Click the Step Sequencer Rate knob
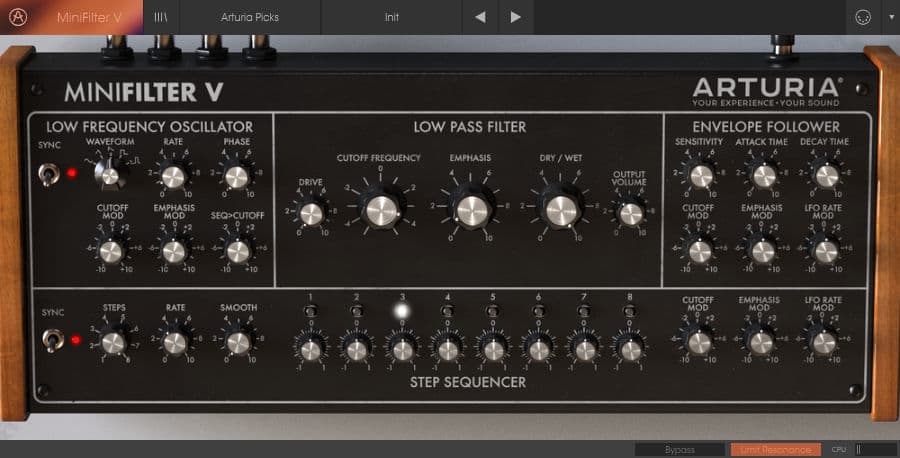 coord(175,343)
